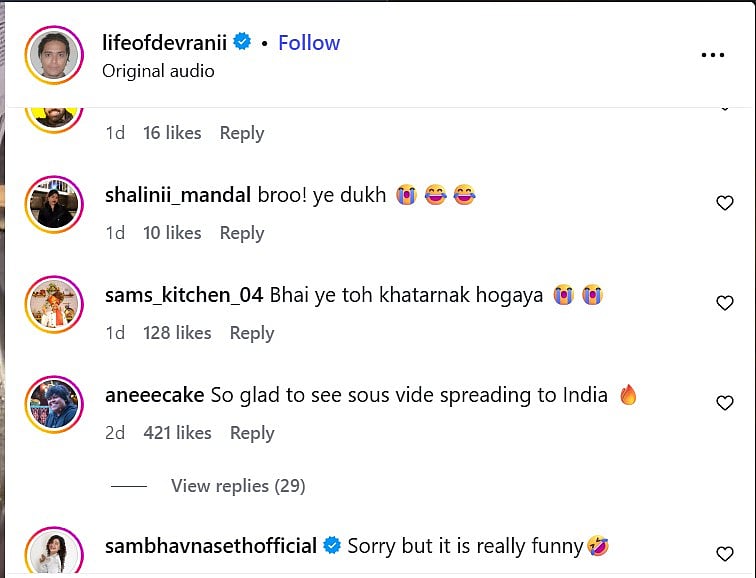The width and height of the screenshot is (756, 578).
Task: Reply to aneeecake's comment
Action: 252,433
